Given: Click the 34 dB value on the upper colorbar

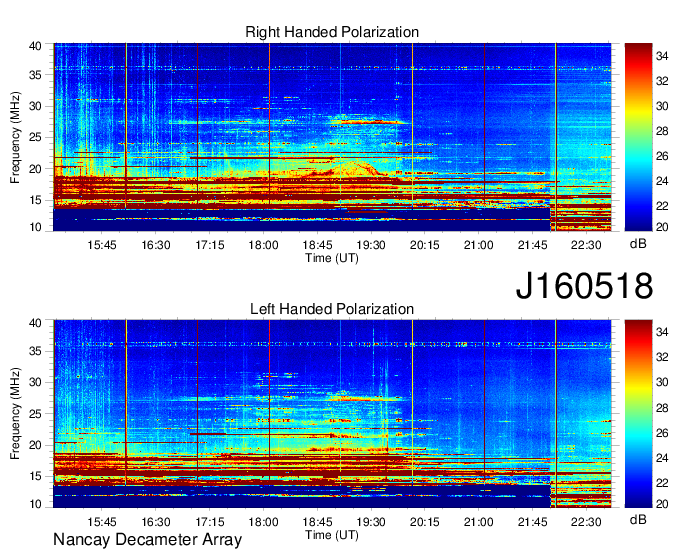Looking at the screenshot, I should [x=662, y=56].
